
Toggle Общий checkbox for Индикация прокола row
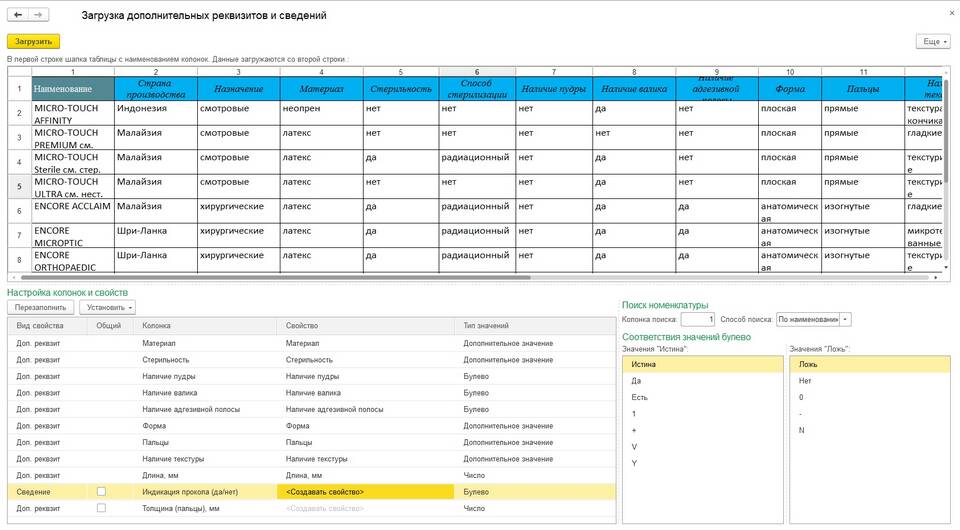[x=102, y=491]
